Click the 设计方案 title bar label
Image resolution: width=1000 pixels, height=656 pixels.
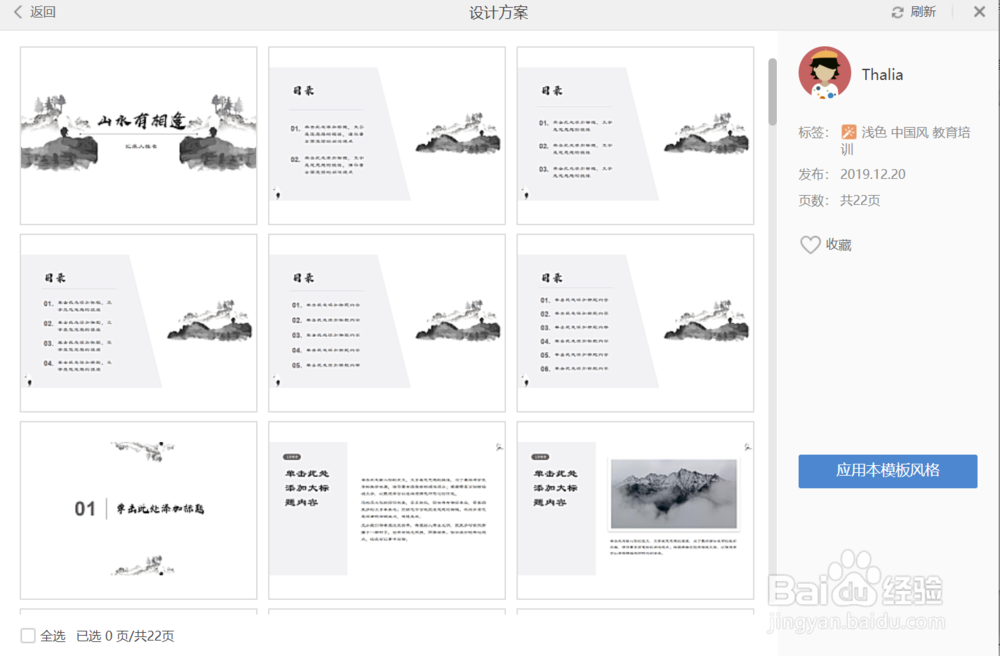(497, 12)
